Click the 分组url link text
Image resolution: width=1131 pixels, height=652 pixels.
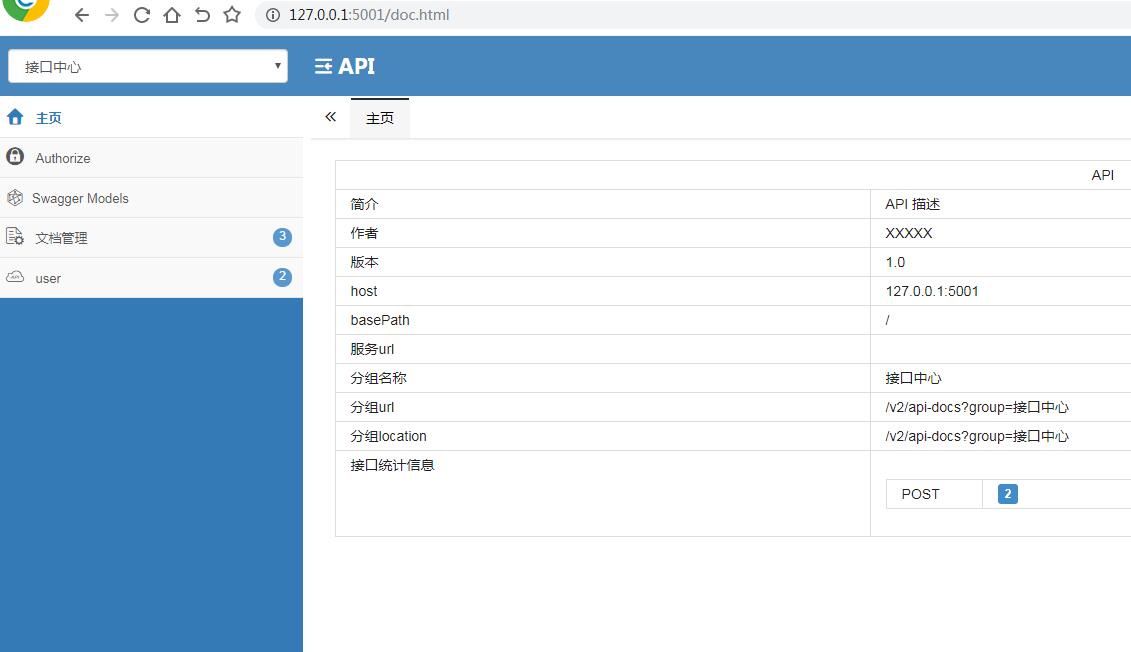click(369, 406)
